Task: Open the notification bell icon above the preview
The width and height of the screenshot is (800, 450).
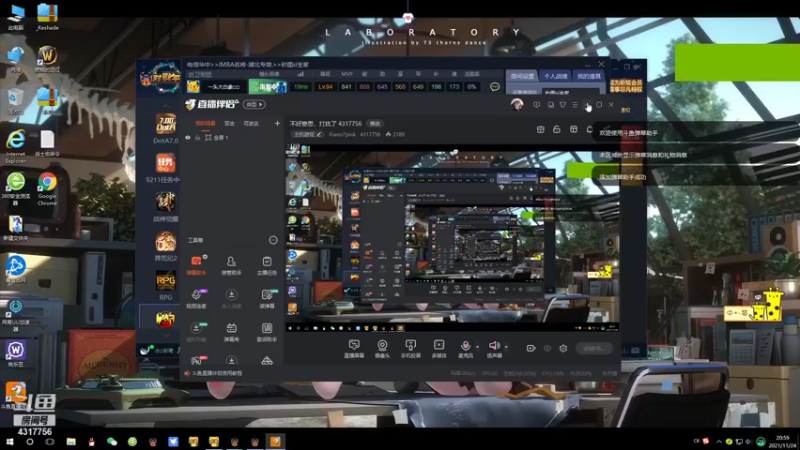Action: tap(590, 130)
